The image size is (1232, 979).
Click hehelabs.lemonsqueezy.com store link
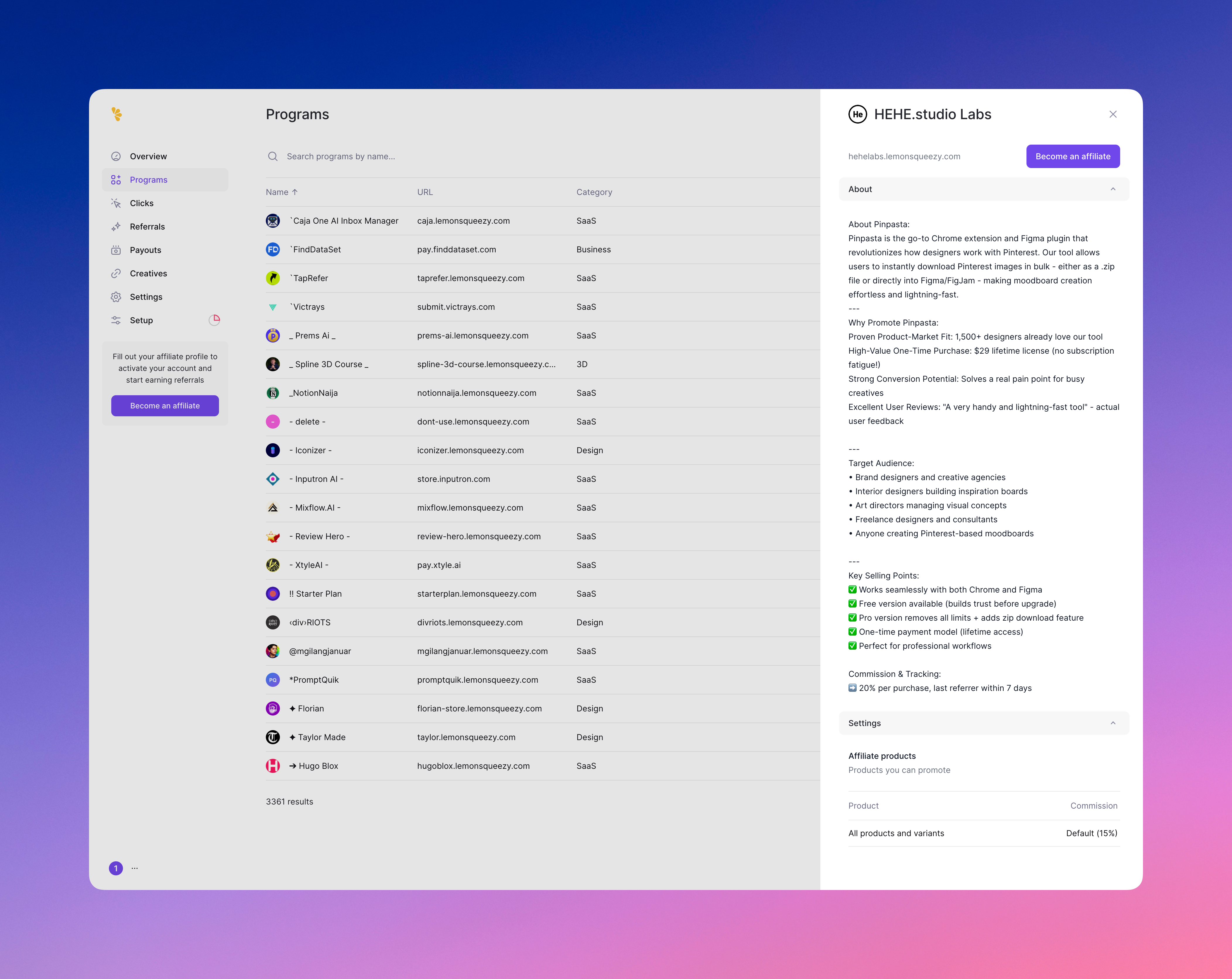tap(904, 157)
